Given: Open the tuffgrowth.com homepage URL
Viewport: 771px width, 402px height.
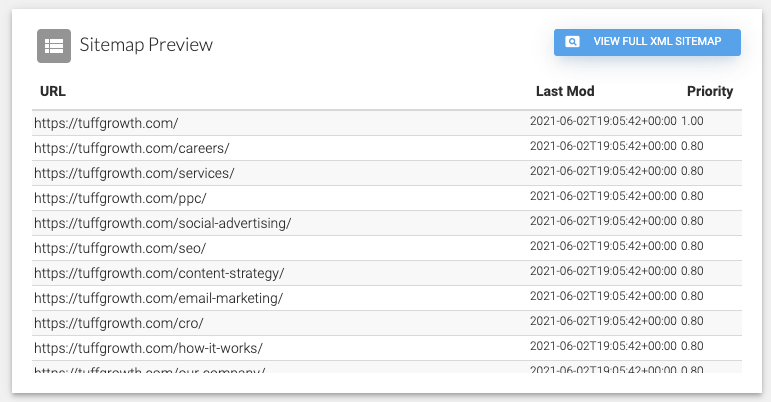Looking at the screenshot, I should pyautogui.click(x=106, y=123).
